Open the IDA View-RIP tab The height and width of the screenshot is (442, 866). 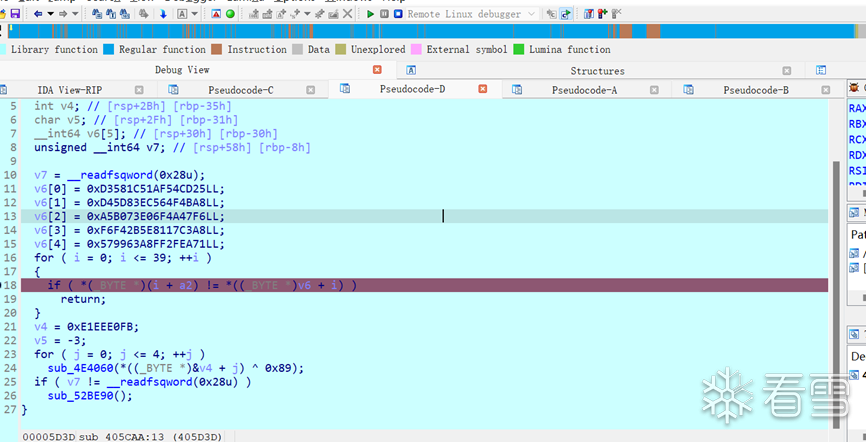pyautogui.click(x=70, y=90)
